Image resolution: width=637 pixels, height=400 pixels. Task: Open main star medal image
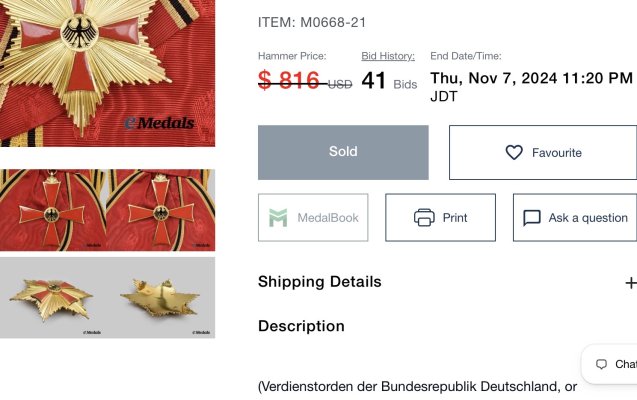pos(107,73)
